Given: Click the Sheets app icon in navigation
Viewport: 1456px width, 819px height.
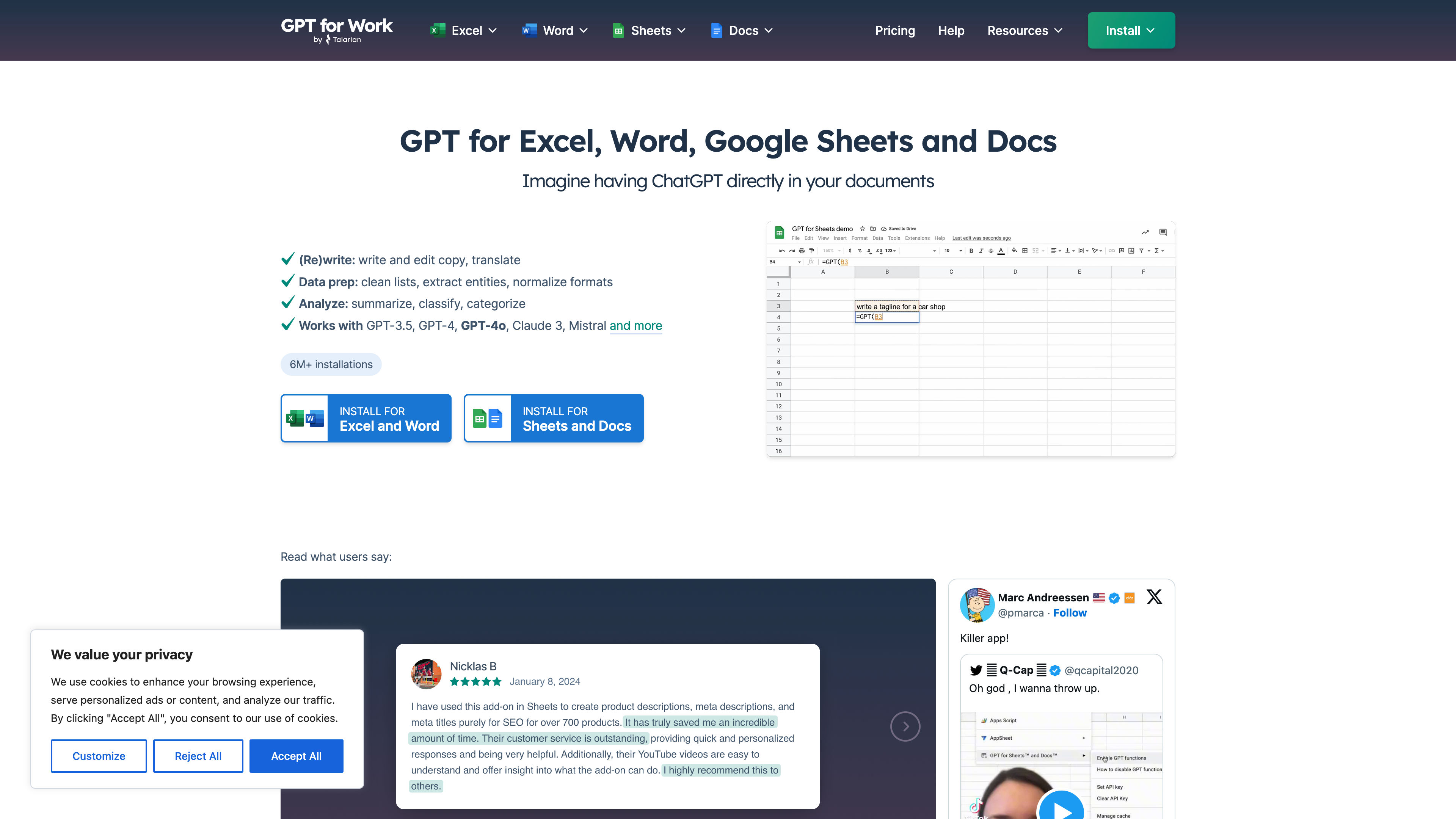Looking at the screenshot, I should (x=617, y=30).
